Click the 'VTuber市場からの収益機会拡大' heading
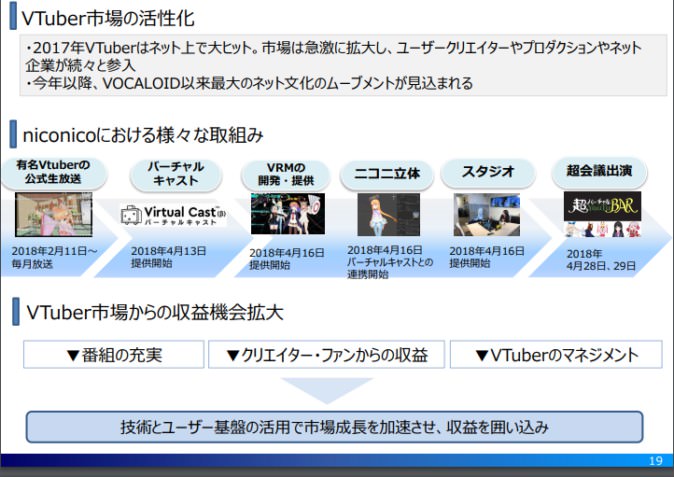Screen dimensions: 674x477 155,312
